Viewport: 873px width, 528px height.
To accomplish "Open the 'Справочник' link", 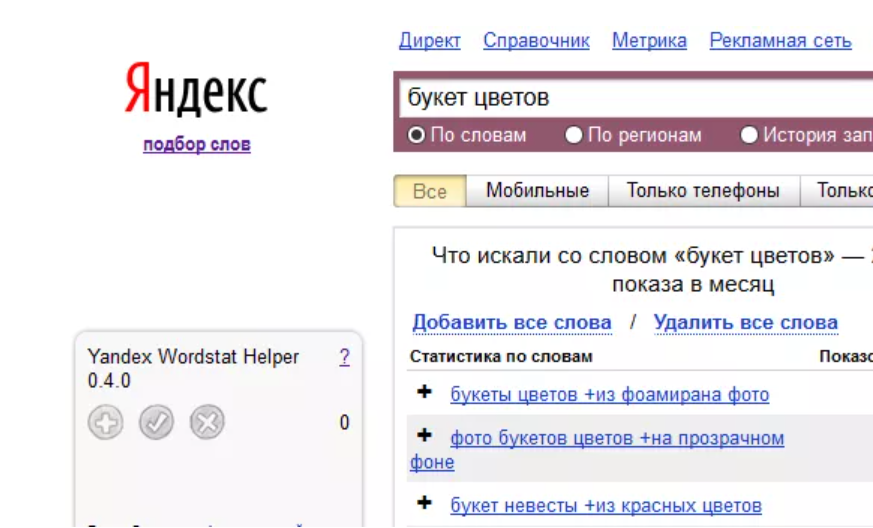I will click(536, 41).
